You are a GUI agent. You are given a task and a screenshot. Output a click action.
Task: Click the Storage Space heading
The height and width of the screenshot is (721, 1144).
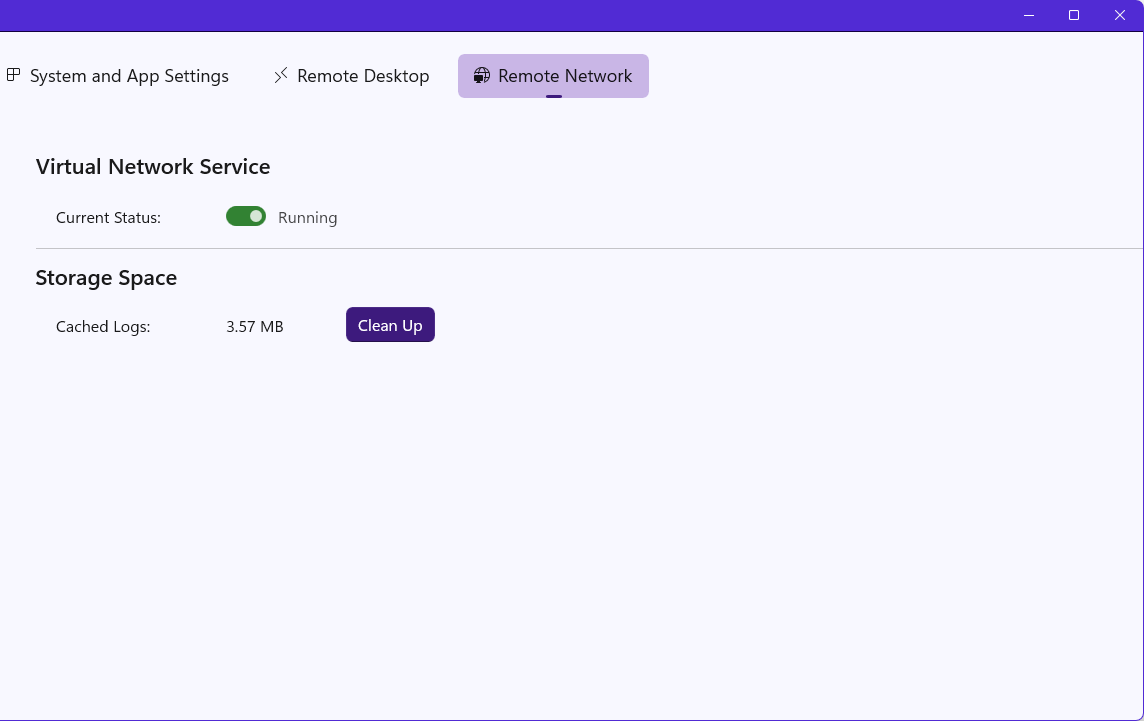107,278
